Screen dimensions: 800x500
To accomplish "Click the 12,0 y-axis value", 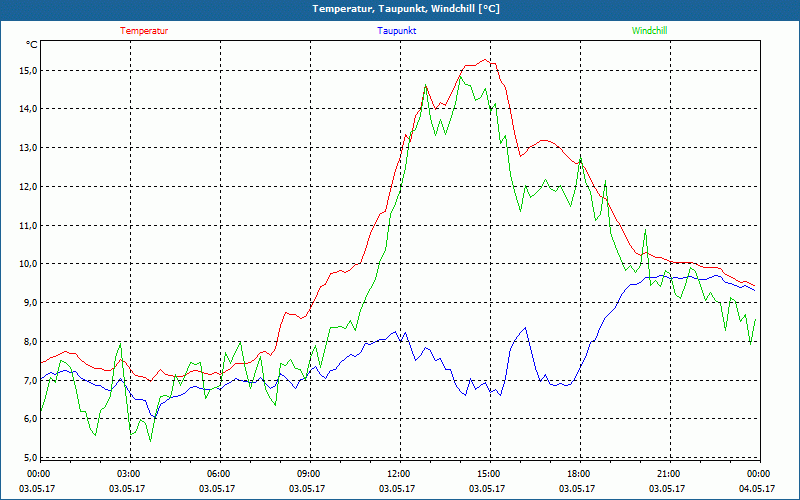I will (29, 186).
